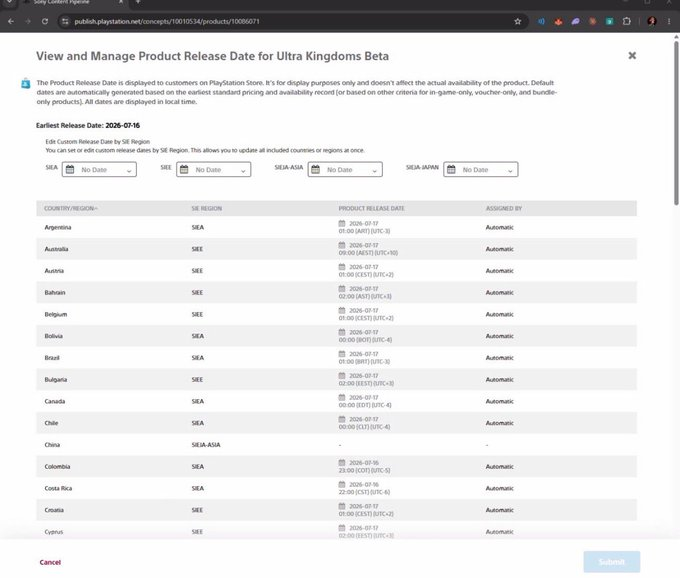Bookmark this page with the star icon
Screen dimensions: 680x578
(x=517, y=21)
